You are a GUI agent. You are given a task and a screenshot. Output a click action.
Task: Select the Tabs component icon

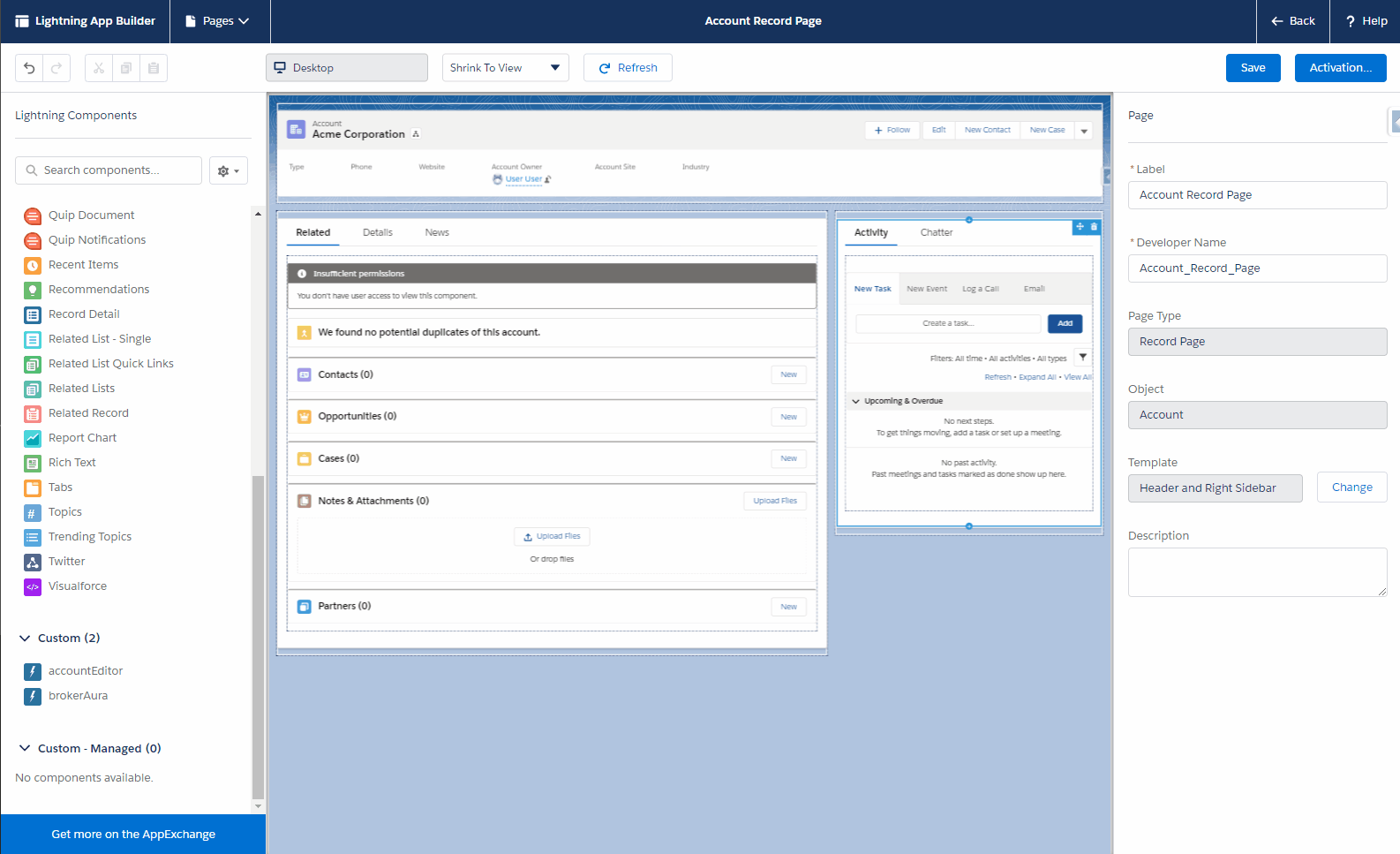click(33, 487)
